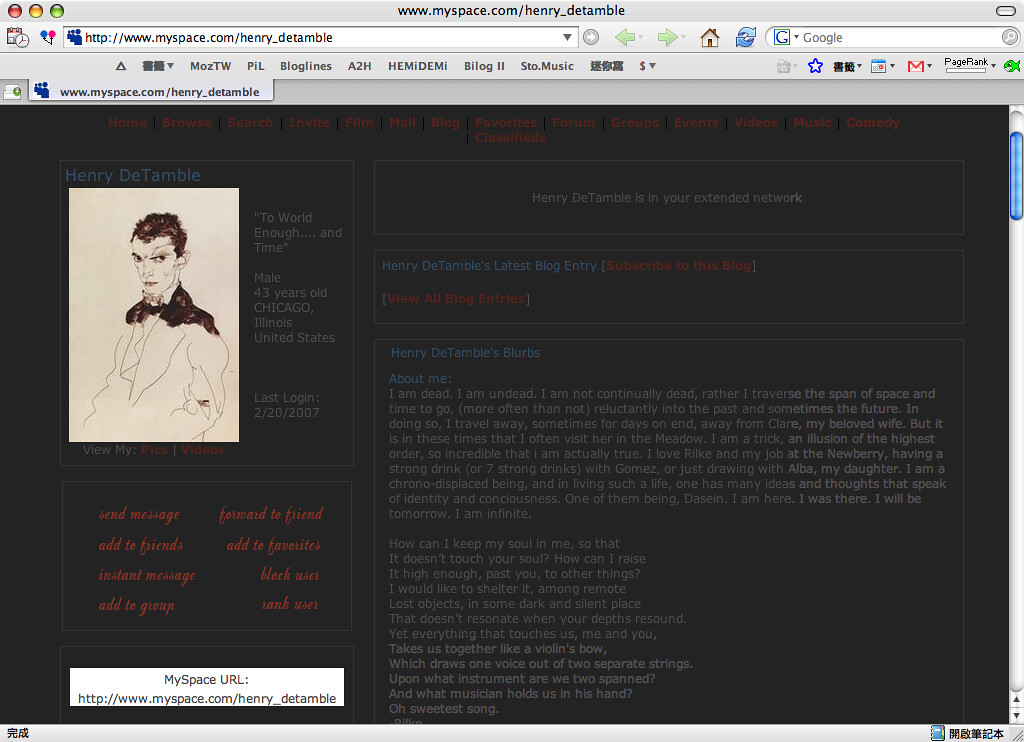Expand the URL address bar dropdown
The image size is (1024, 742).
[x=568, y=38]
